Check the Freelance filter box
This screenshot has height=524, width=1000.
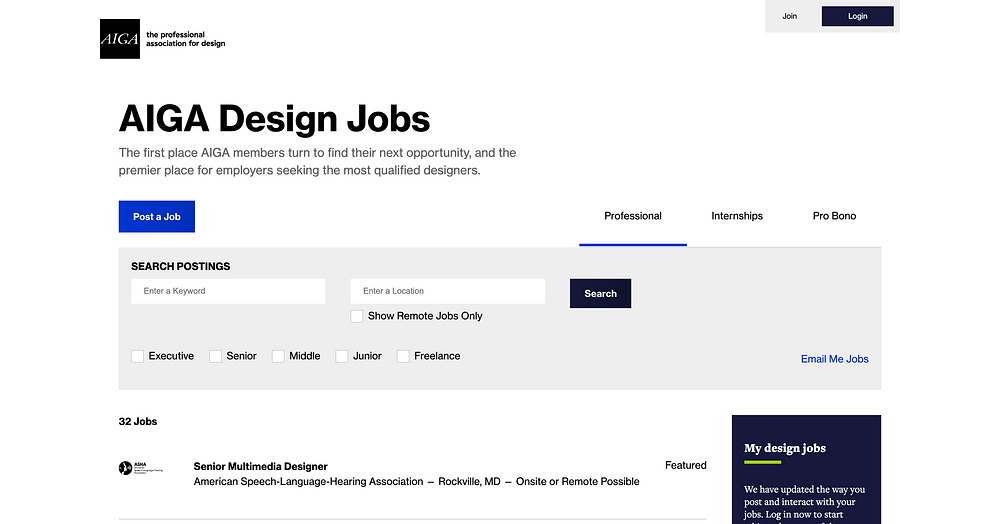tap(403, 356)
